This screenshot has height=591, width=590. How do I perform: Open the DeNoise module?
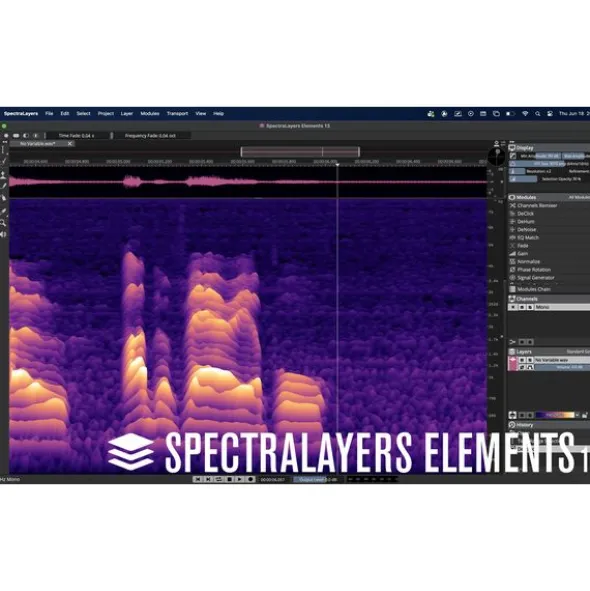click(526, 229)
